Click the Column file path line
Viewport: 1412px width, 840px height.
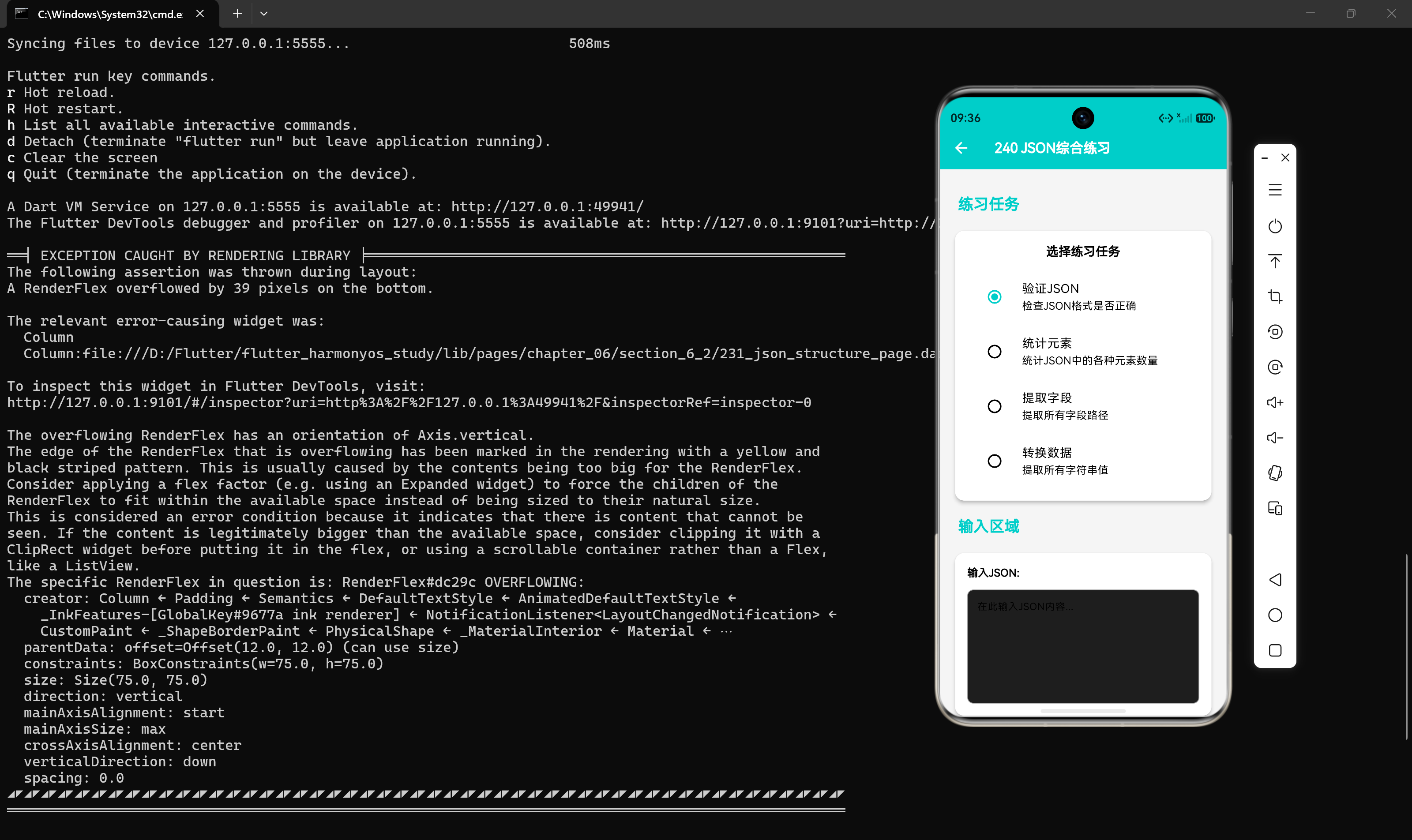click(x=480, y=354)
